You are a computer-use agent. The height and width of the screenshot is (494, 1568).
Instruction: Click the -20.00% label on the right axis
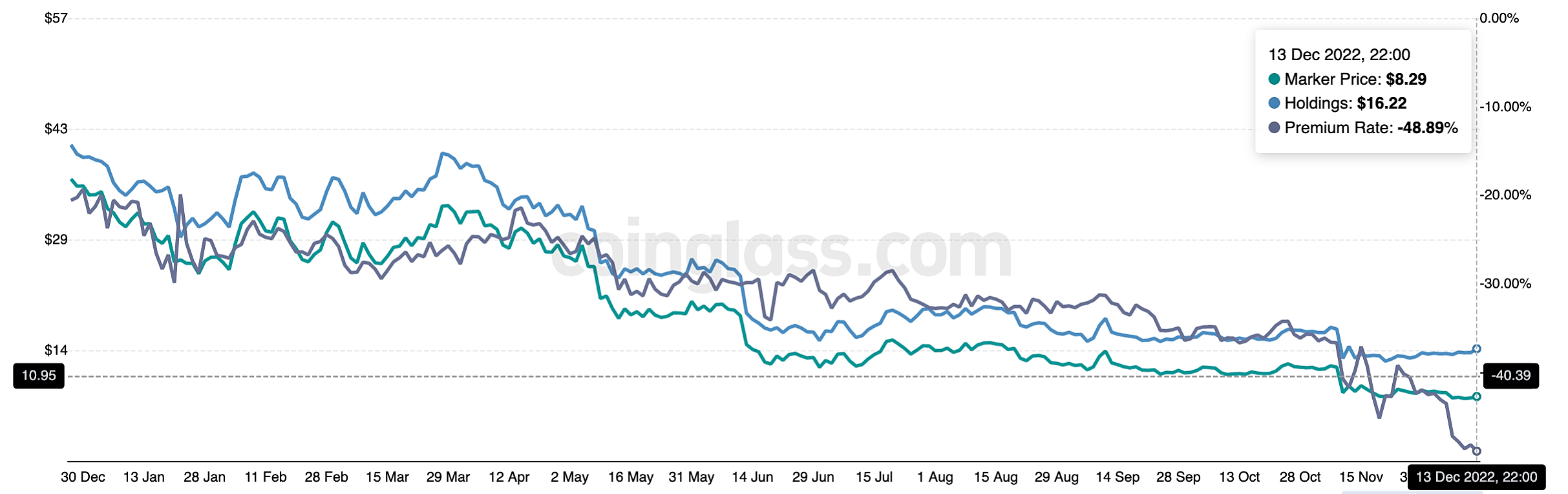pyautogui.click(x=1505, y=195)
